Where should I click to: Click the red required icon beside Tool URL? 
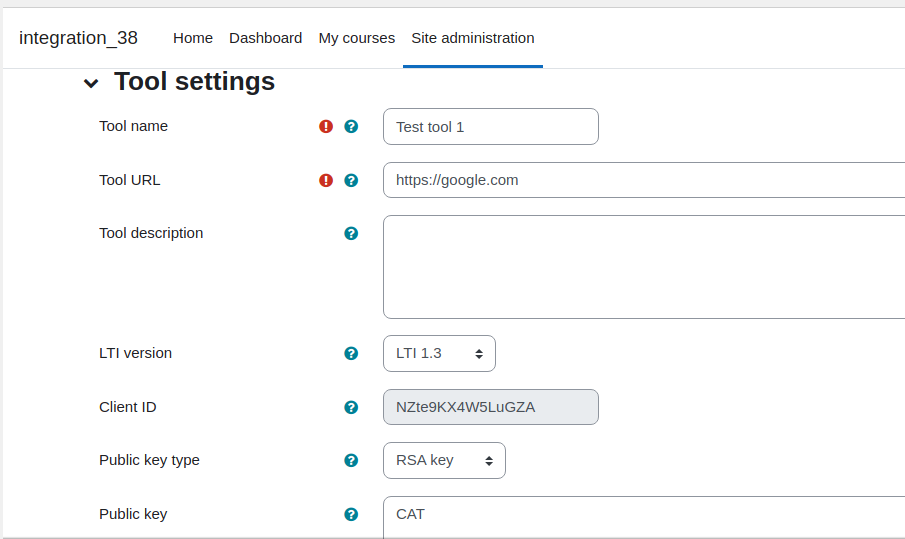(326, 181)
